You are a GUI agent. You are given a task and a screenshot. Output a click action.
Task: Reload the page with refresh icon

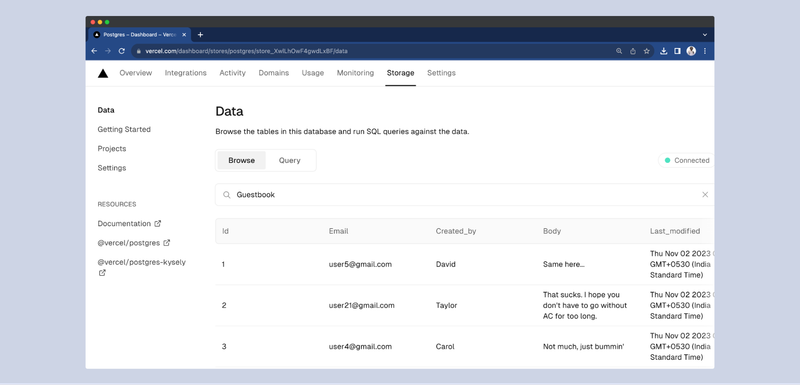pos(121,51)
